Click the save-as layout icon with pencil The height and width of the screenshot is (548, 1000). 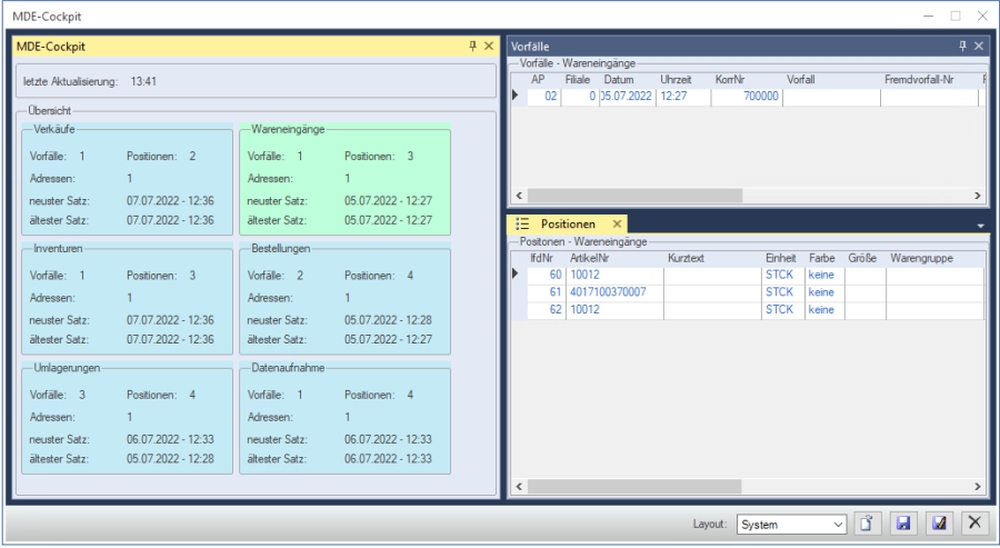[x=939, y=524]
